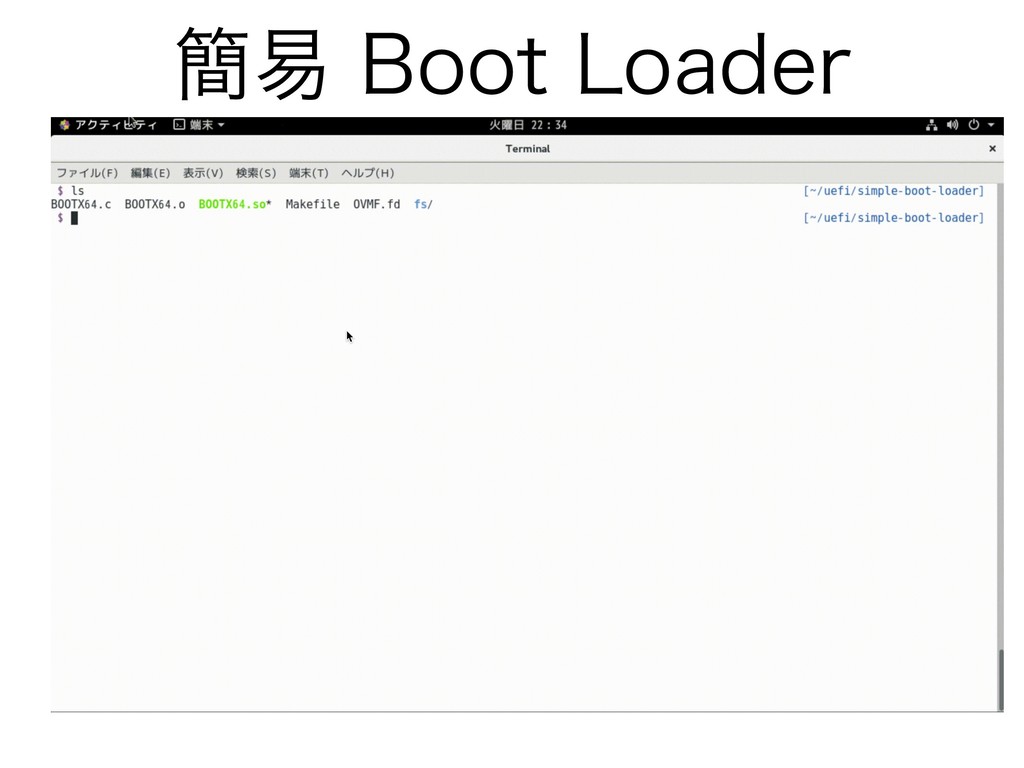Open the 表示(V) menu
The image size is (1024, 768).
202,173
